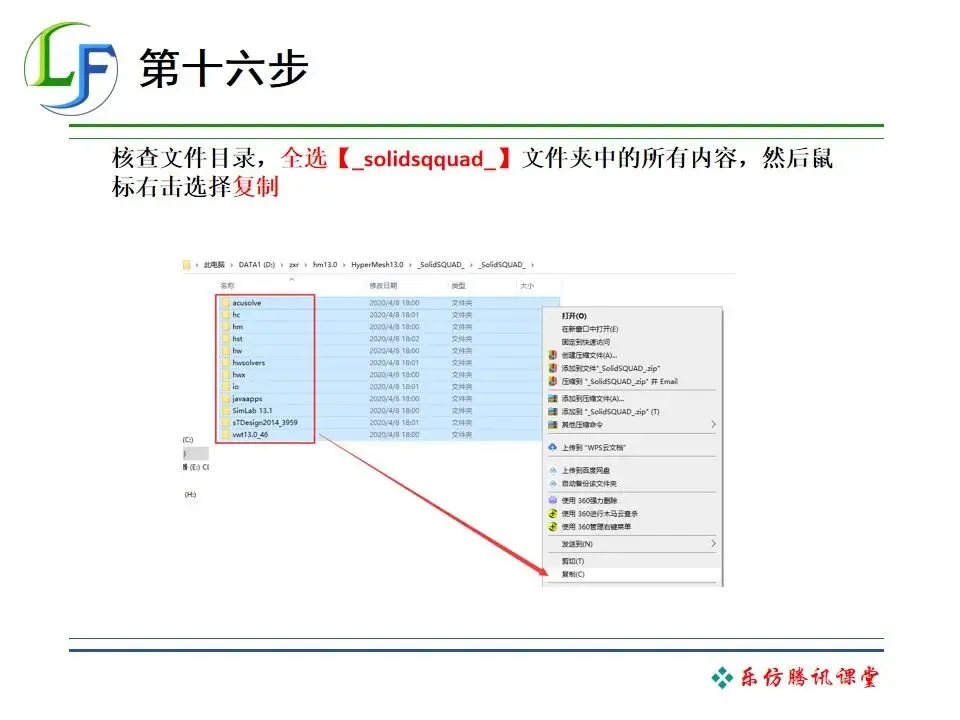Go to HyperMesh13.0 in the breadcrumb
960x720 pixels.
(x=377, y=264)
